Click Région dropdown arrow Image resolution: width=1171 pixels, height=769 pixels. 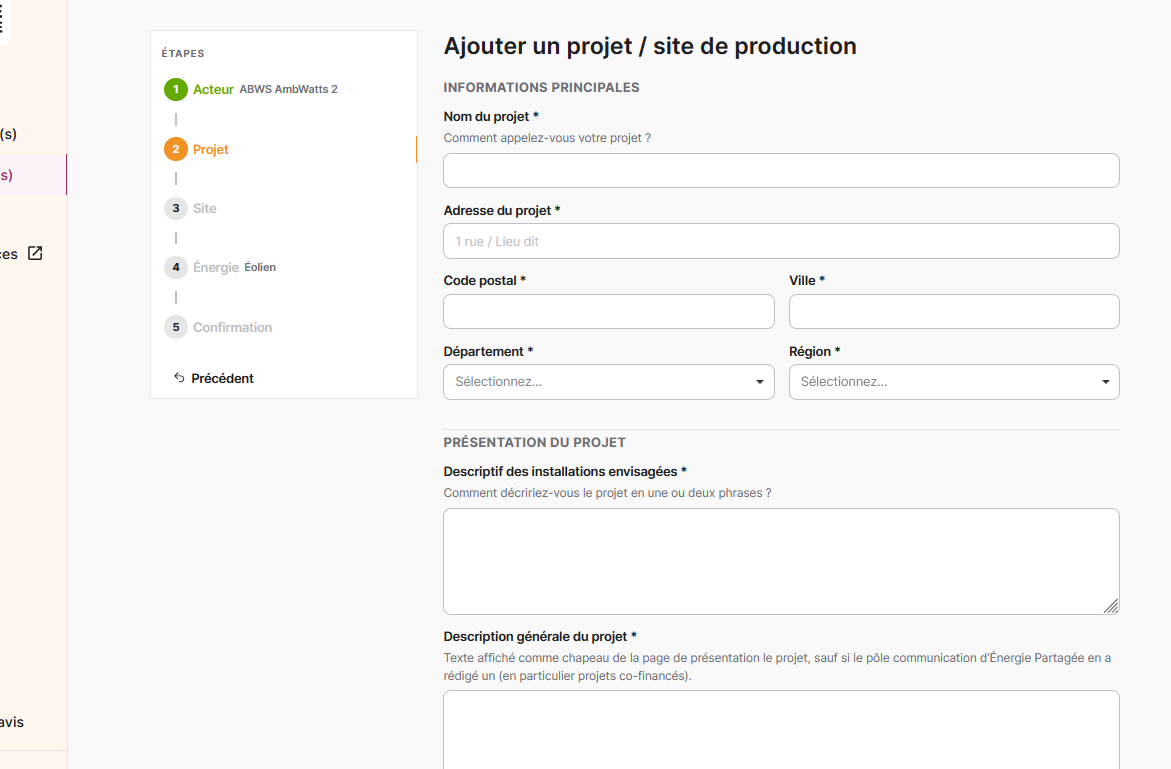click(1105, 382)
